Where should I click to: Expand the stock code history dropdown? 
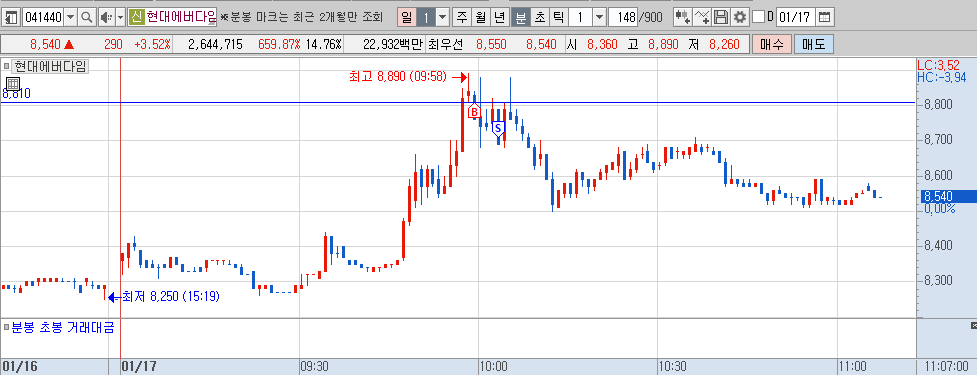click(70, 17)
